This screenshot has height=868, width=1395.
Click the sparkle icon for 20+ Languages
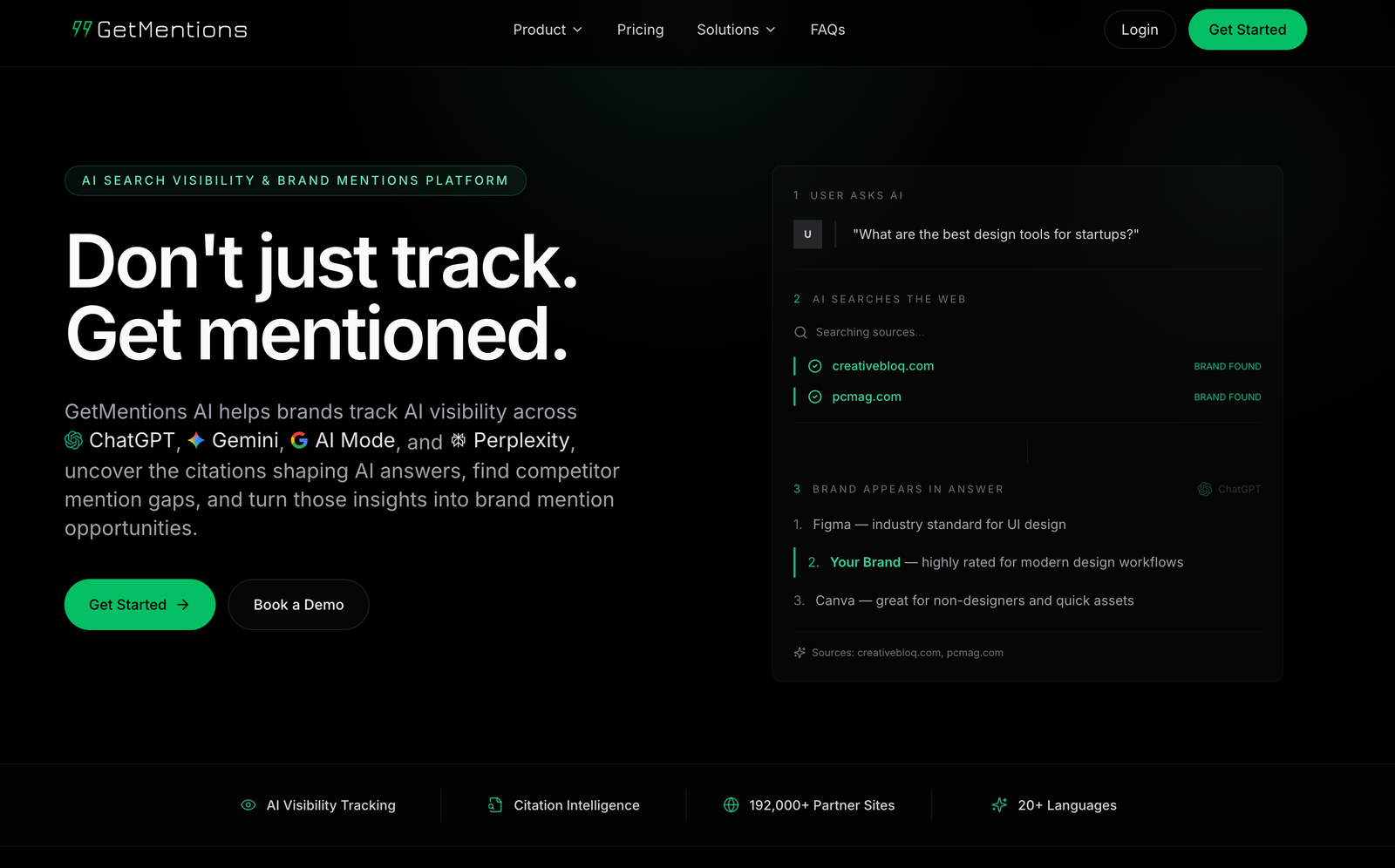999,804
